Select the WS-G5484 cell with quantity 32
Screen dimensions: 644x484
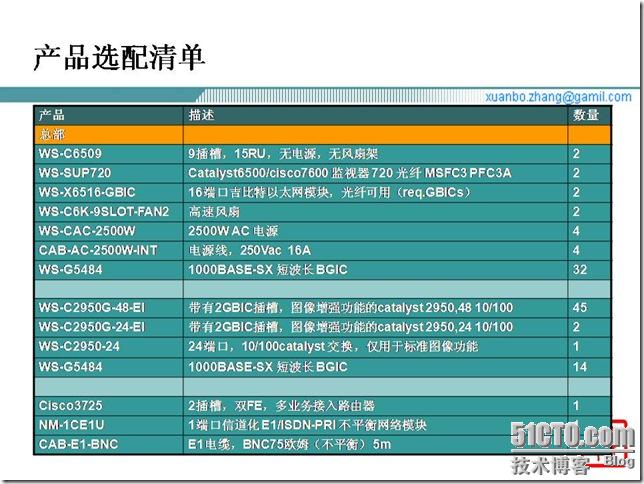108,270
